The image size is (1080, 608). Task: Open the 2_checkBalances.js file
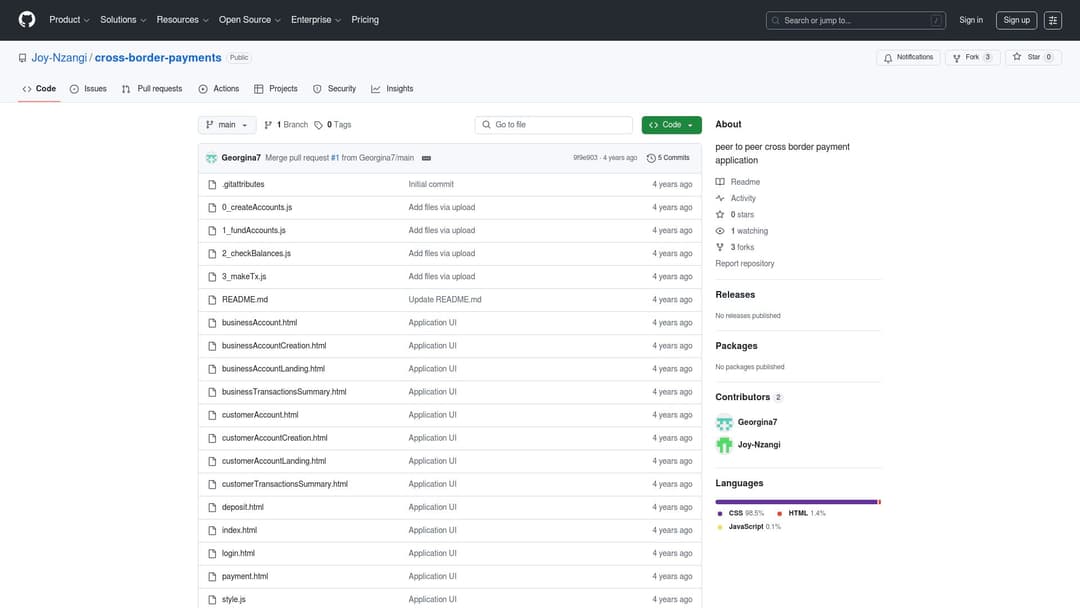[256, 253]
